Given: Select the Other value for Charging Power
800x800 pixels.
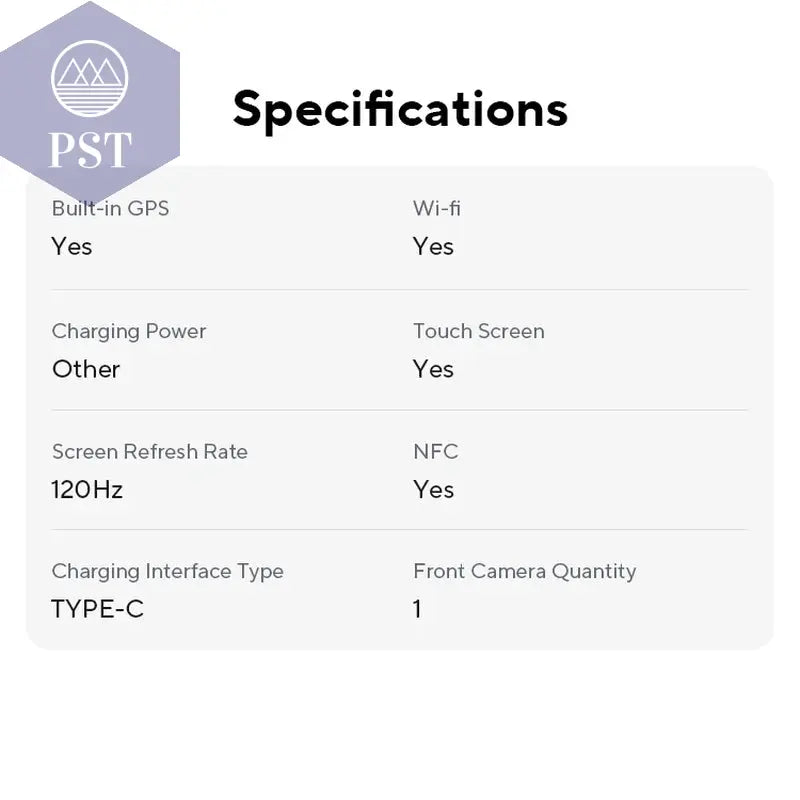Looking at the screenshot, I should pyautogui.click(x=86, y=369).
